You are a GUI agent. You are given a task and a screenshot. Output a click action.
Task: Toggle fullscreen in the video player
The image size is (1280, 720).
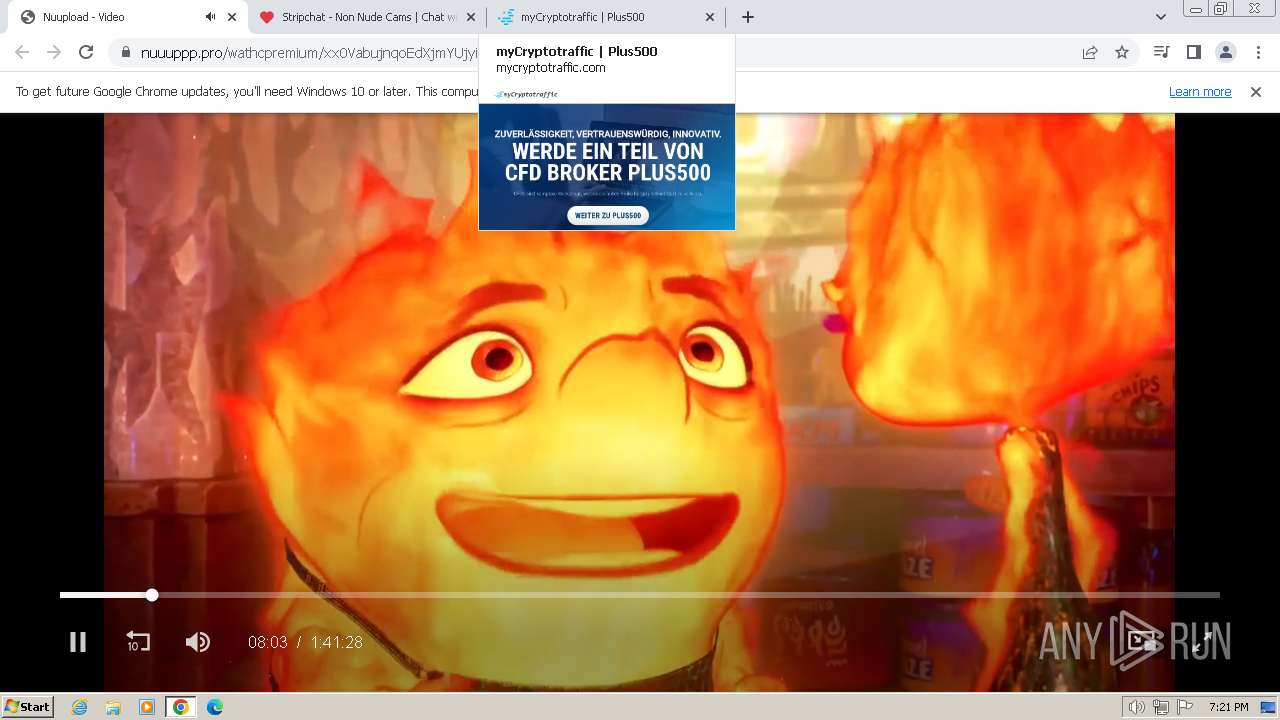1202,642
